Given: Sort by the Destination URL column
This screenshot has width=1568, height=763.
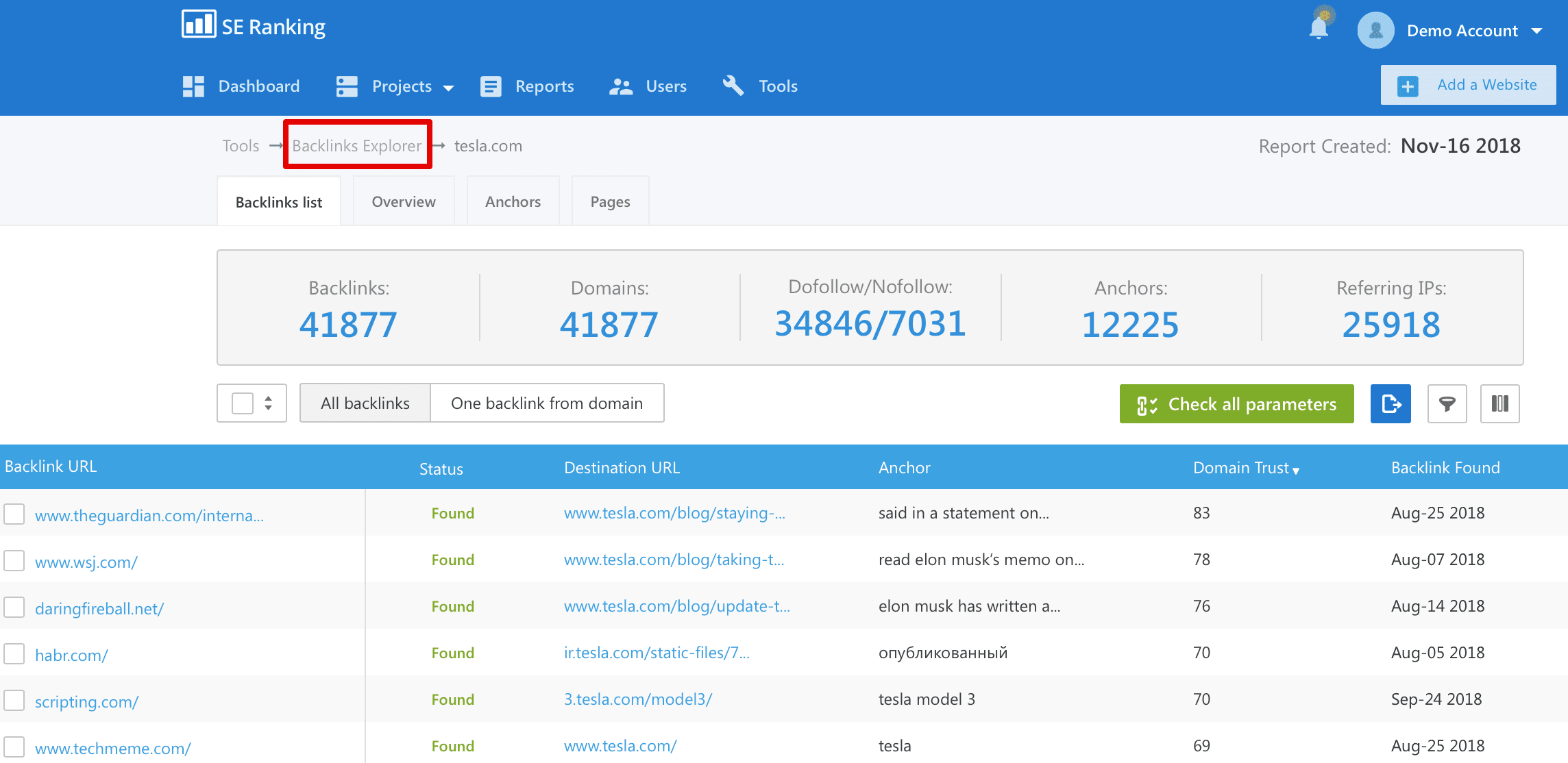Looking at the screenshot, I should 622,467.
